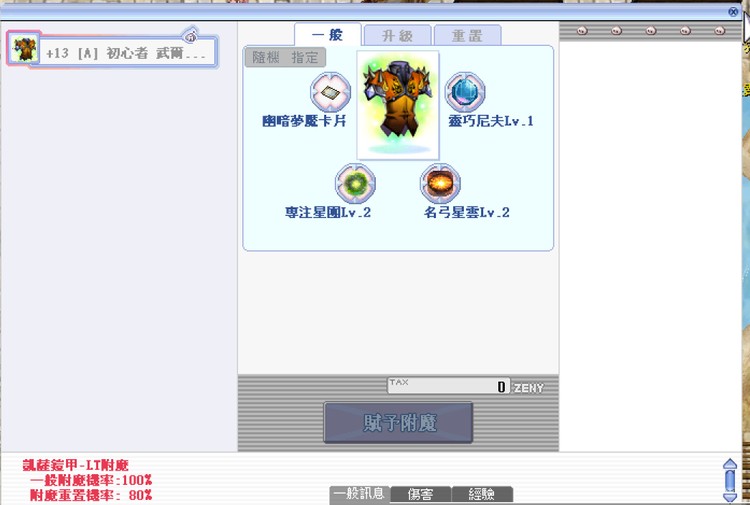Viewport: 750px width, 505px height.
Task: Click the 凱薩鎧甲-LT附魔 message text
Action: click(76, 465)
